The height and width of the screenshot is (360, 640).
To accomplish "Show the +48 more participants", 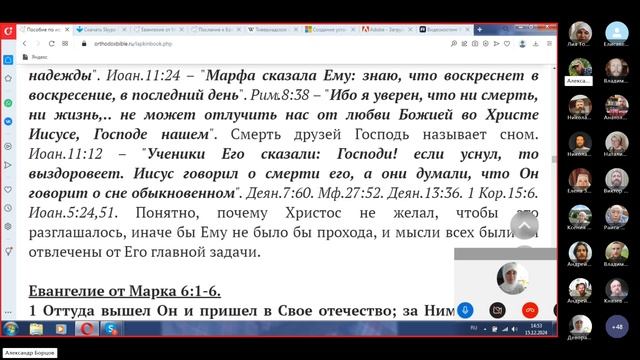I will (617, 327).
